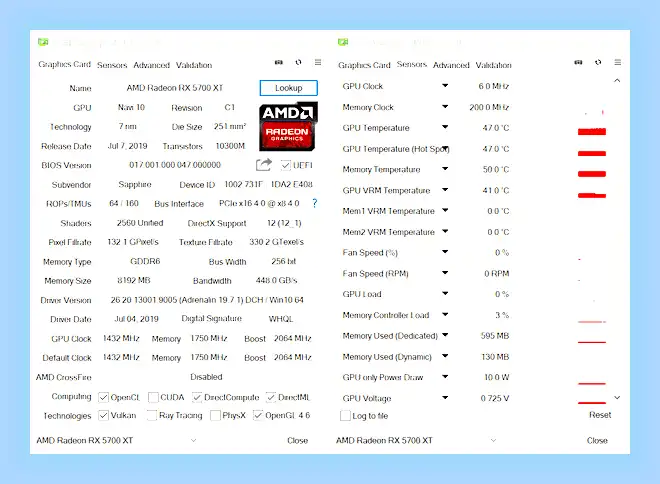The width and height of the screenshot is (660, 484).
Task: Click the AMD Radeon Graphics logo
Action: click(288, 127)
